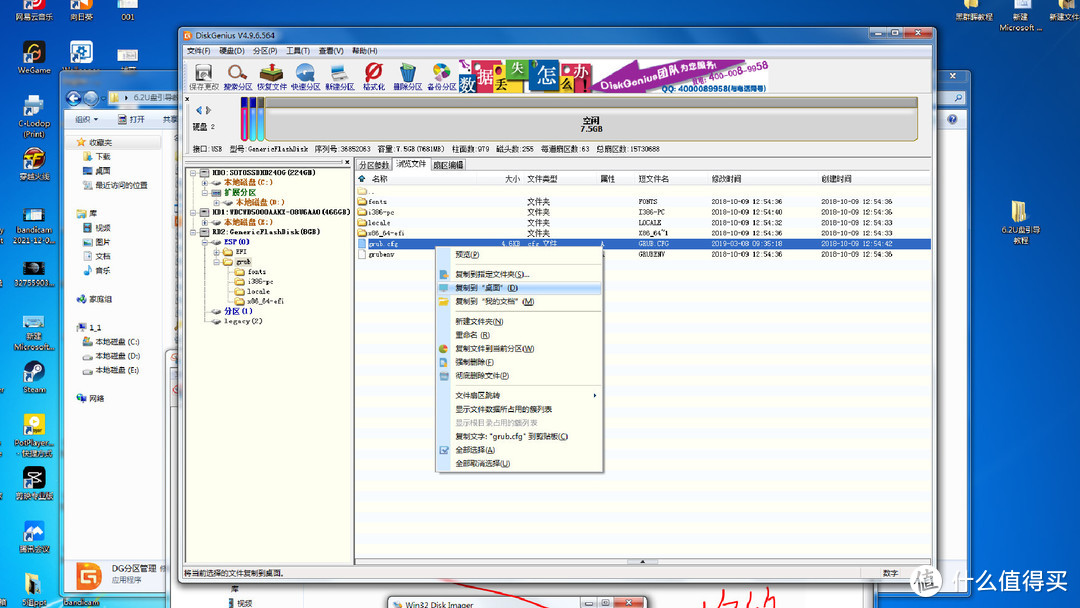
Task: Select the 格式化 (Format) toolbar icon
Action: 373,77
